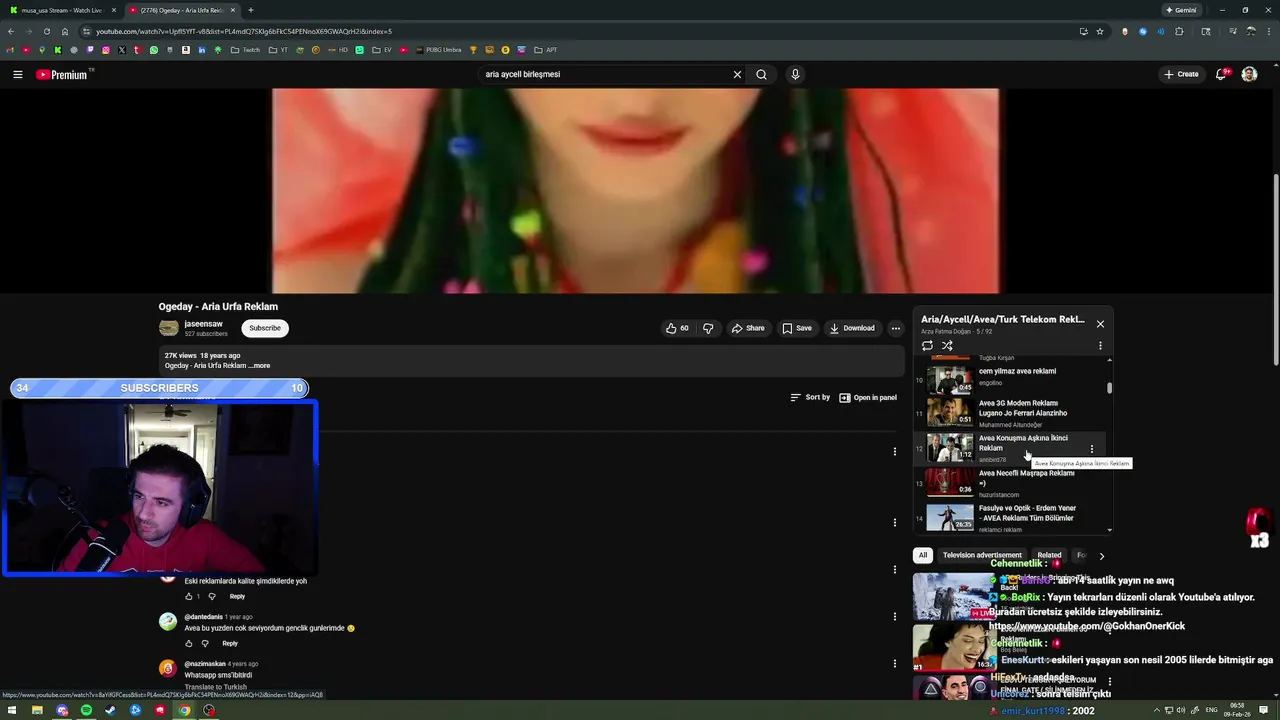The image size is (1280, 720).
Task: Close the playlist panel
Action: tap(1100, 324)
